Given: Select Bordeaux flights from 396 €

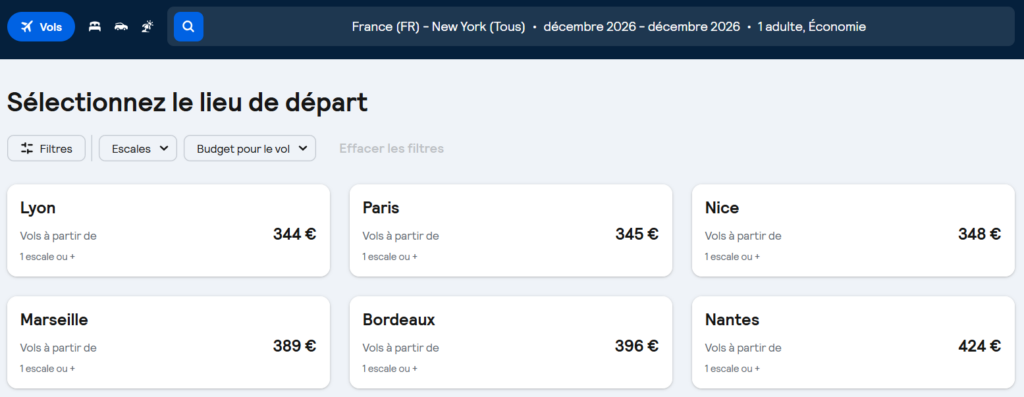Looking at the screenshot, I should [511, 343].
